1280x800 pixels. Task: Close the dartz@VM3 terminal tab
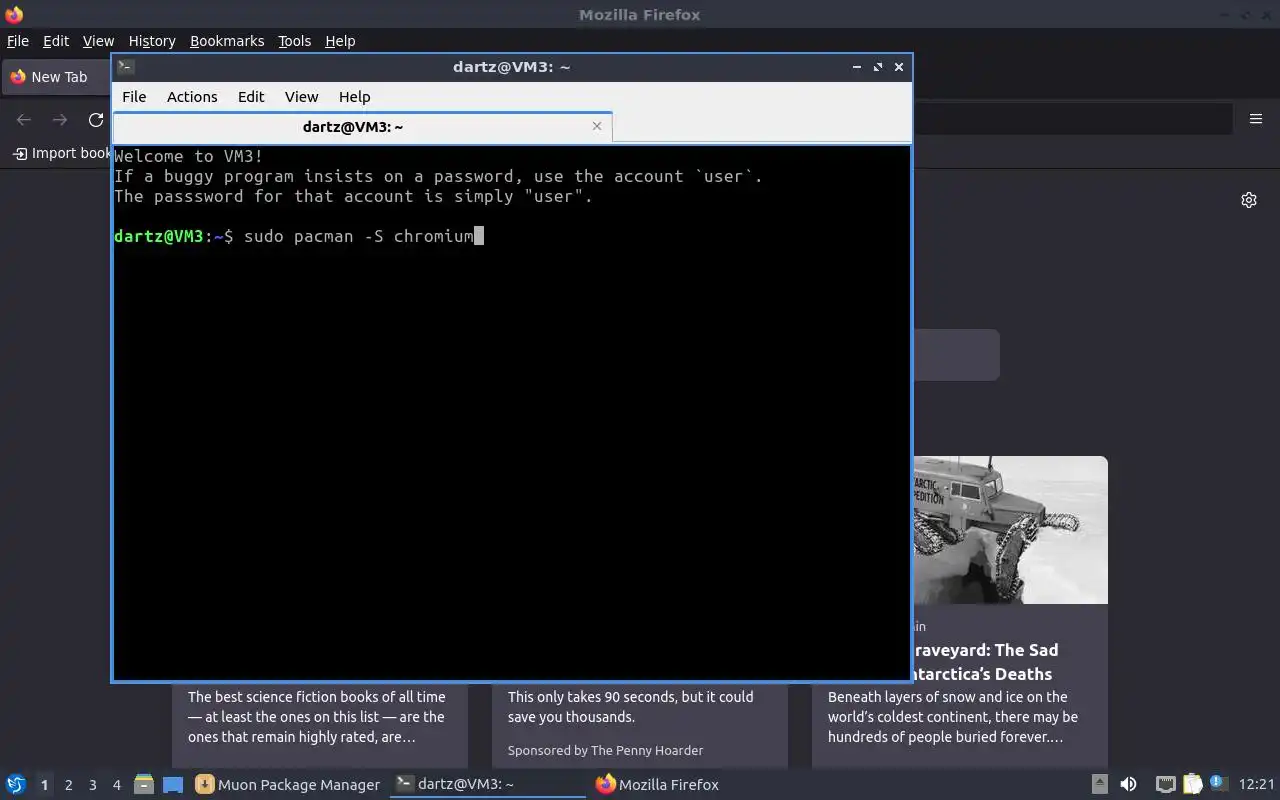click(597, 126)
